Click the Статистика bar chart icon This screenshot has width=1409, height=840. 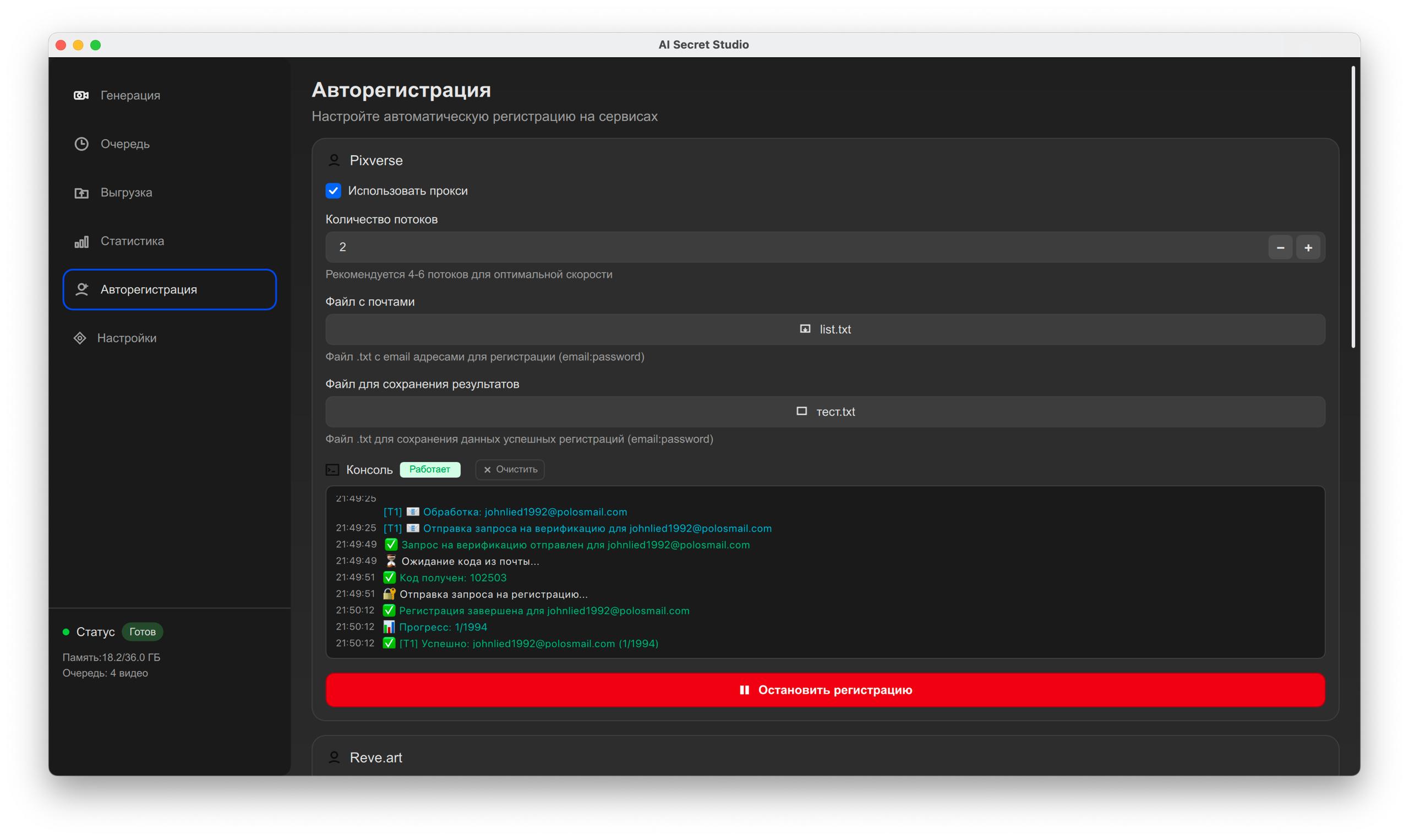tap(81, 241)
